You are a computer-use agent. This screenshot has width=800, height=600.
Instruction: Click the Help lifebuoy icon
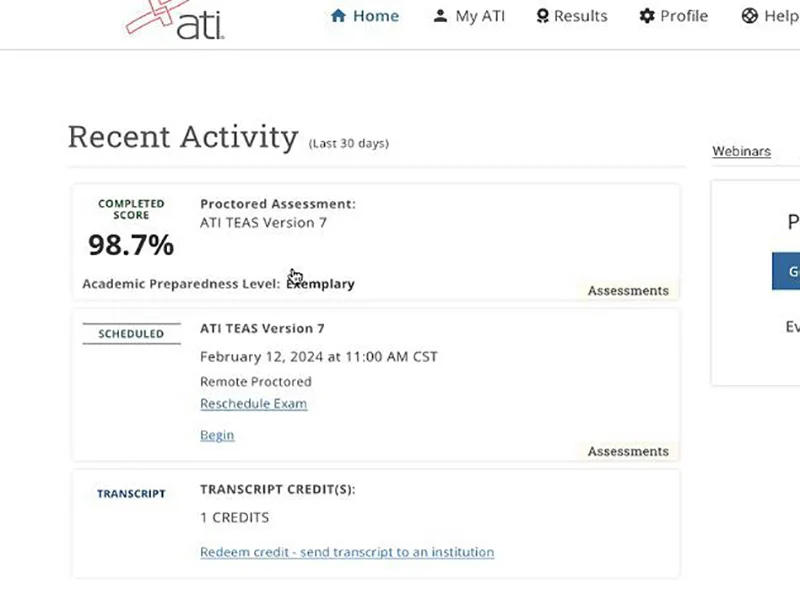click(750, 16)
